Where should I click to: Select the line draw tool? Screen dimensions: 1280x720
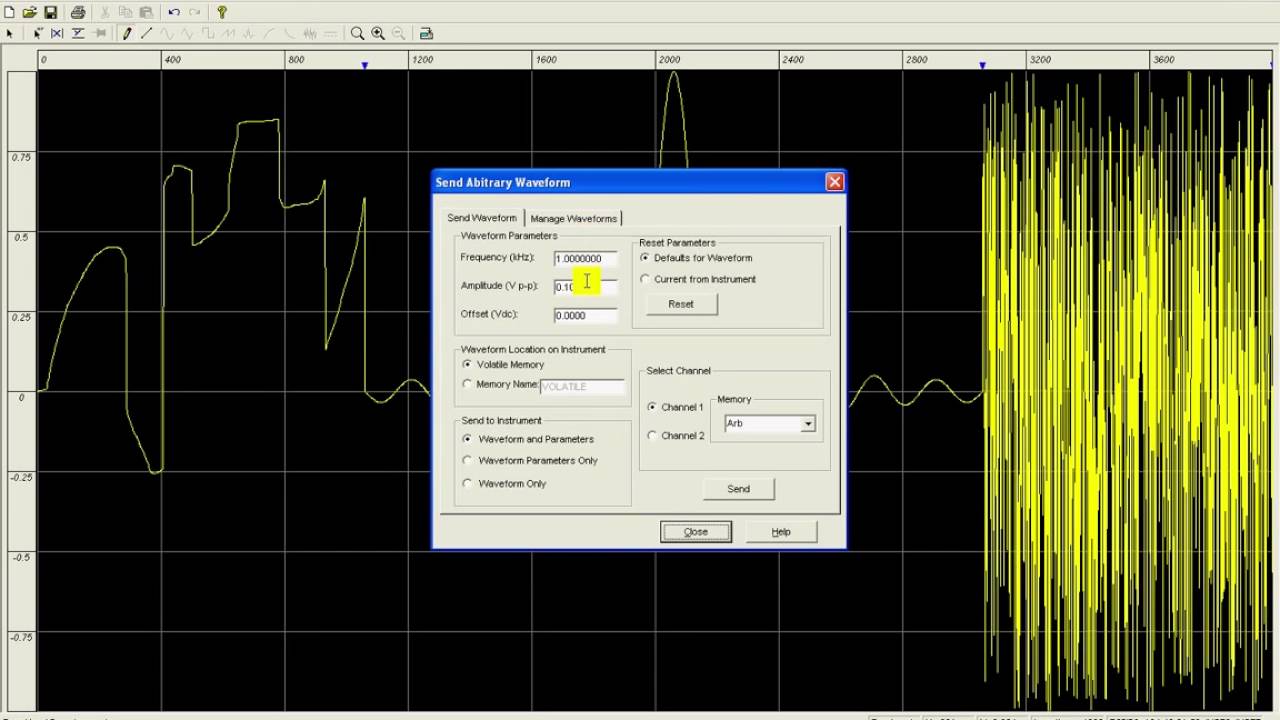click(146, 33)
